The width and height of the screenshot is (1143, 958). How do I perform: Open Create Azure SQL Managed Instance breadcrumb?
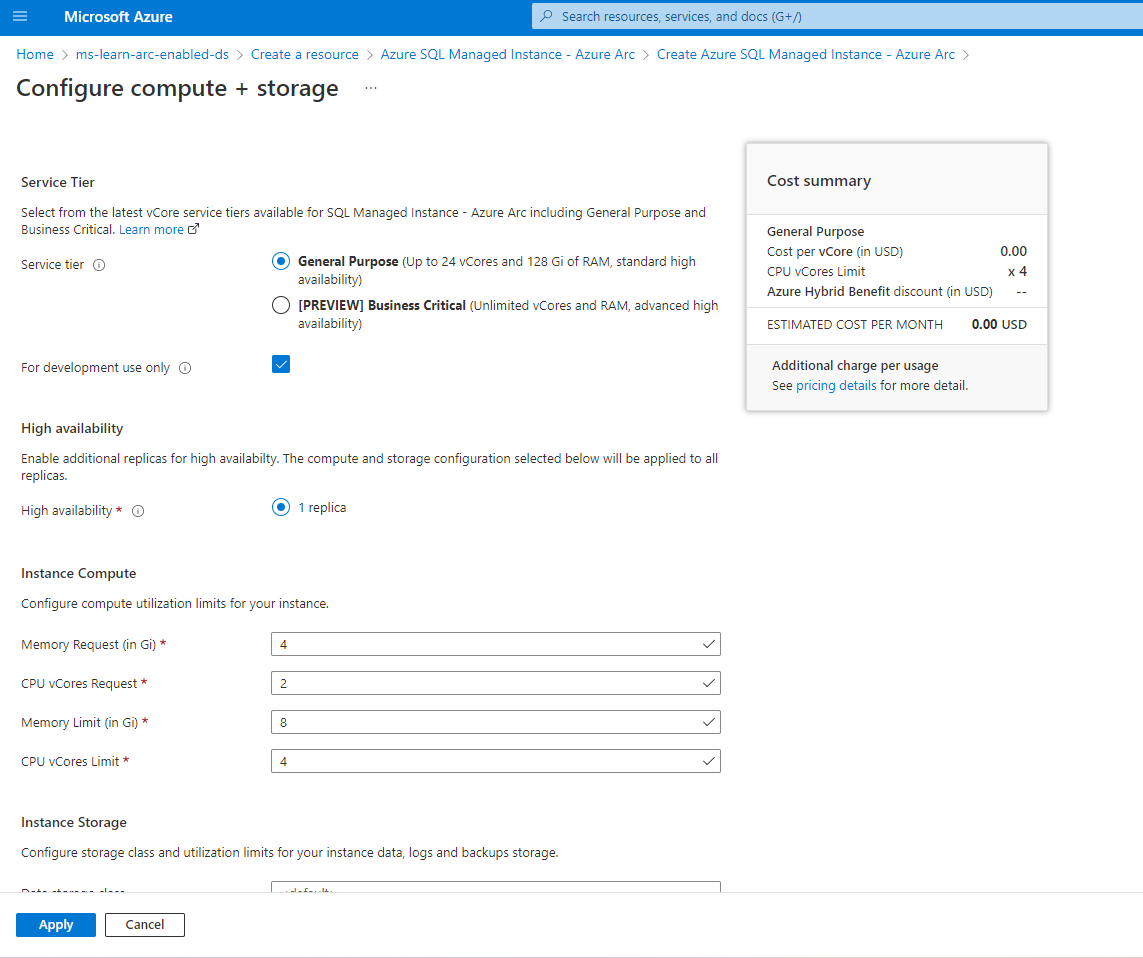[805, 55]
